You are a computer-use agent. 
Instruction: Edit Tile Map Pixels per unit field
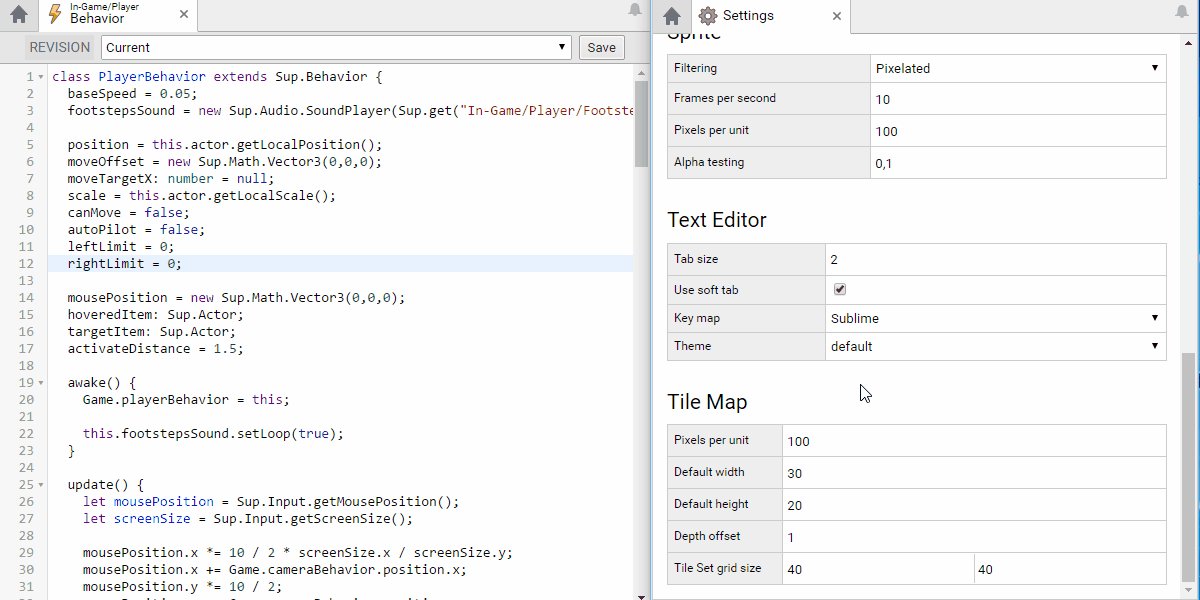click(x=974, y=441)
